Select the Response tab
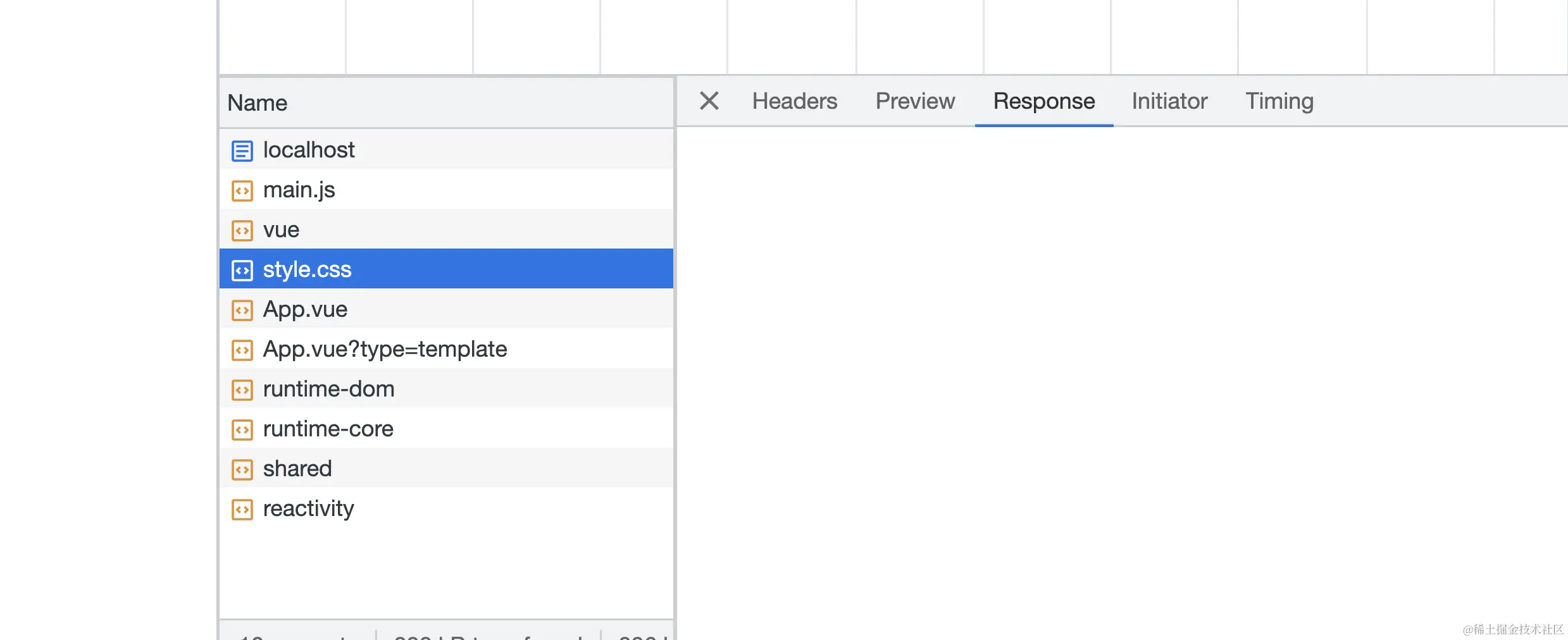1568x640 pixels. tap(1044, 101)
